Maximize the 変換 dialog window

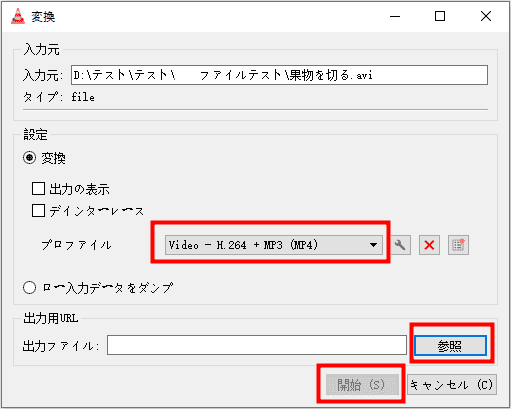tap(440, 16)
